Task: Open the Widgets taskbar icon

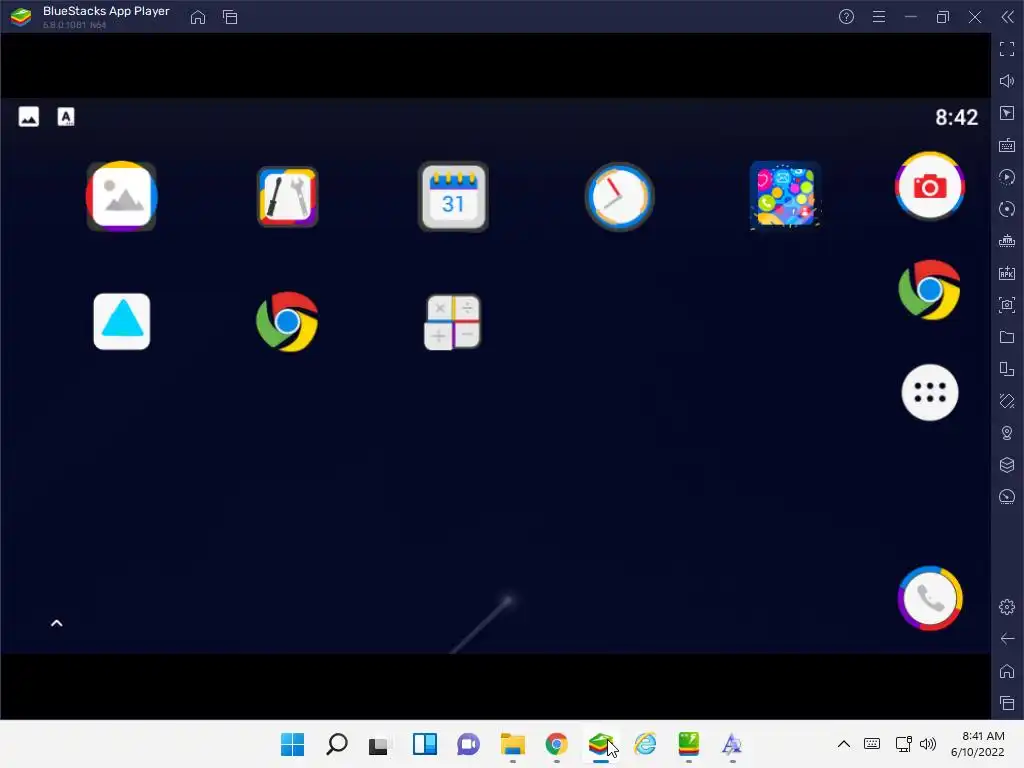Action: (x=424, y=744)
